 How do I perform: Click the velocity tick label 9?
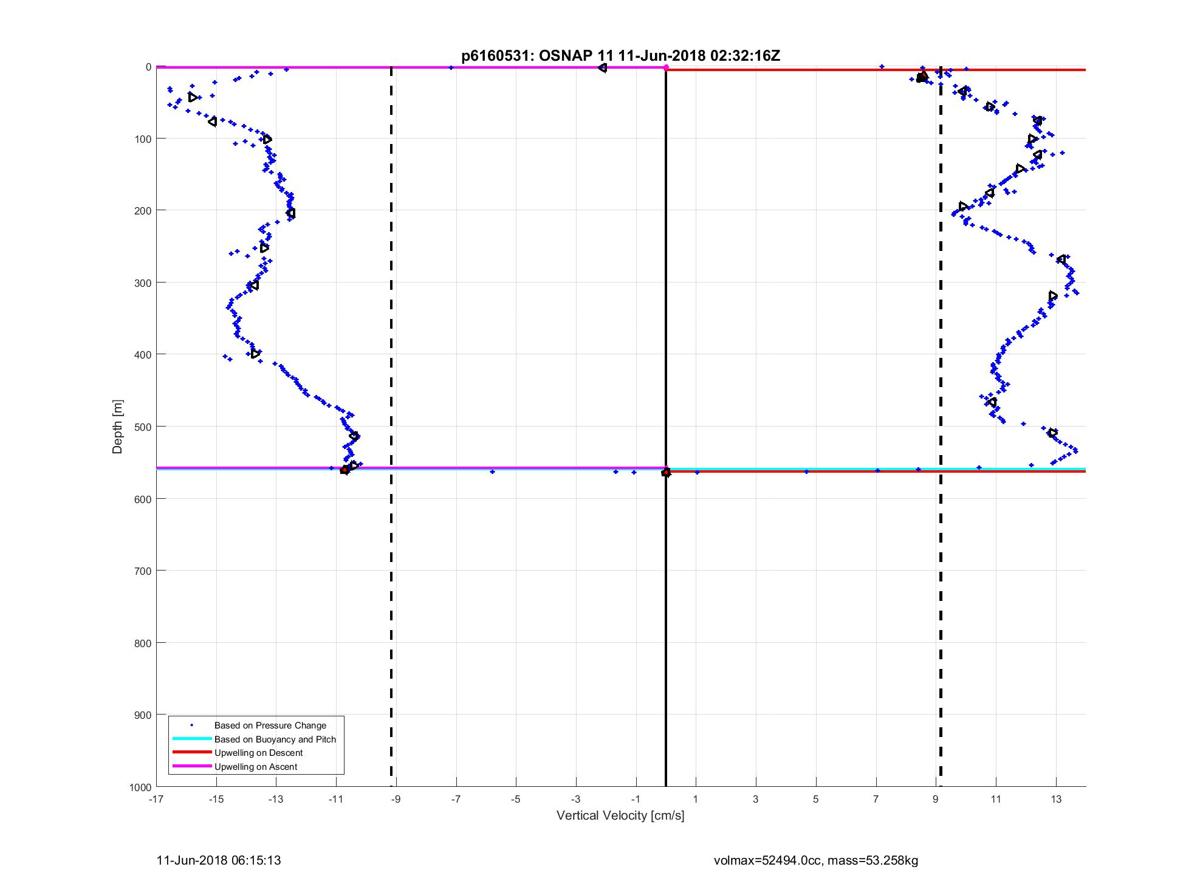pos(936,799)
